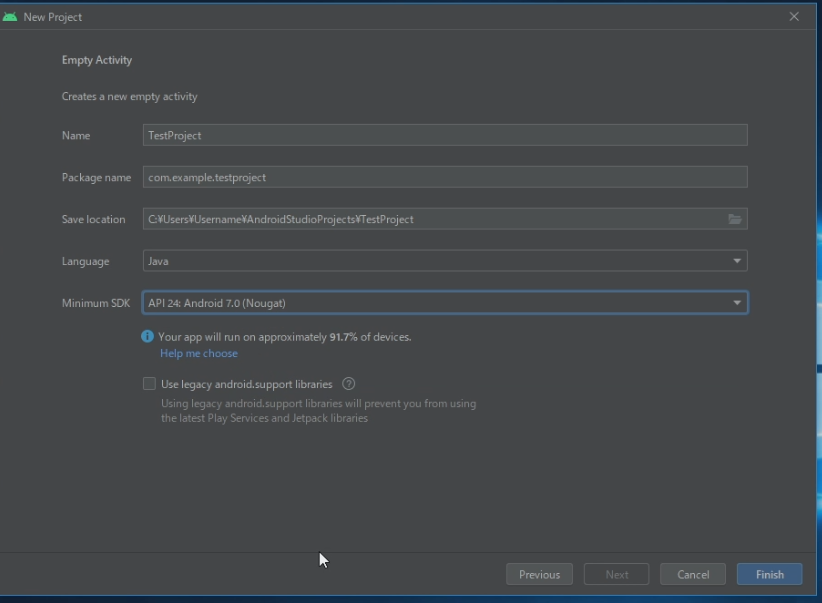Click the Android Studio logo in title bar
The height and width of the screenshot is (603, 822).
(11, 17)
